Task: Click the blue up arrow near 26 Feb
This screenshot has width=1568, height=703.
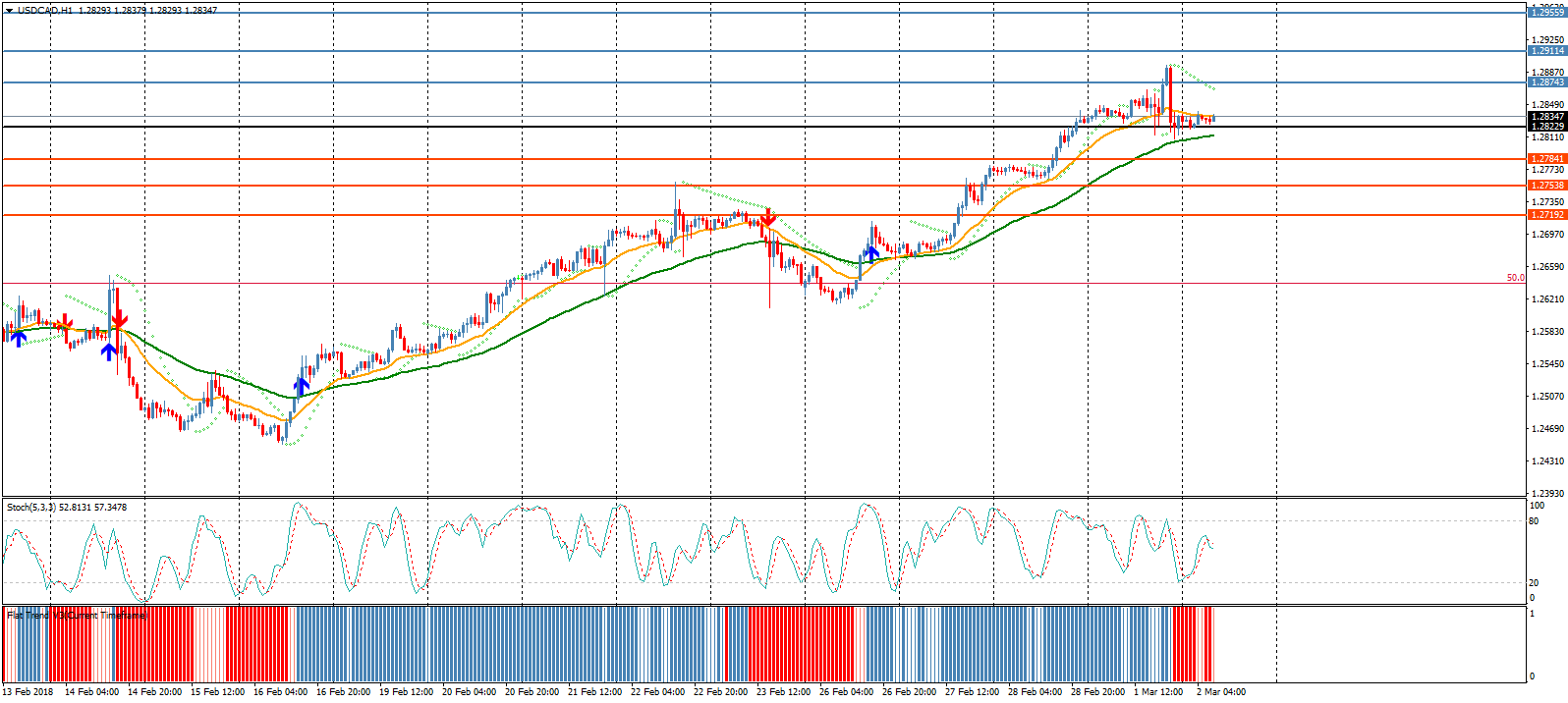Action: click(x=870, y=253)
